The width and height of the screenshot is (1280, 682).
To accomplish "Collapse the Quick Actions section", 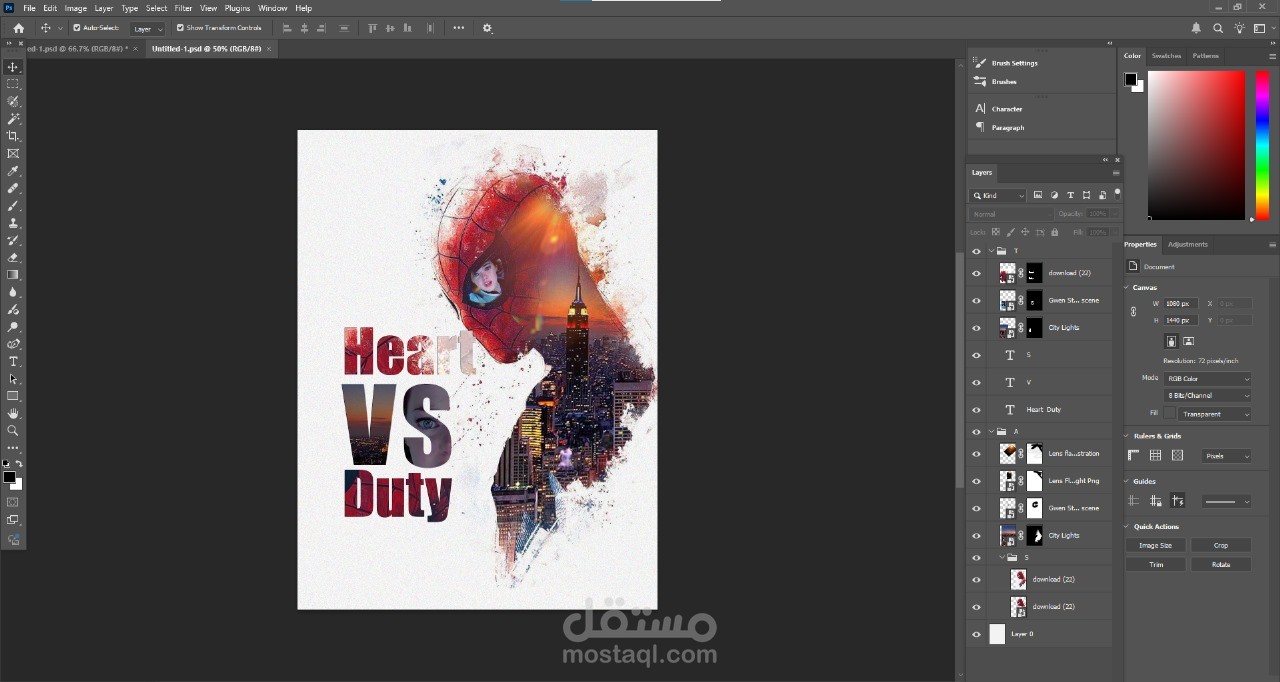I will point(1127,526).
